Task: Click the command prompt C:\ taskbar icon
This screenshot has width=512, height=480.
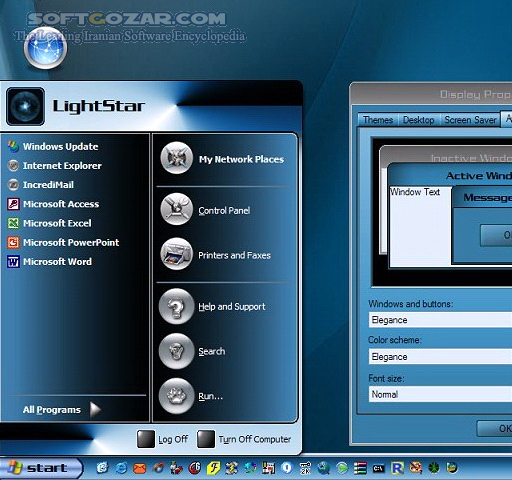Action: 378,468
